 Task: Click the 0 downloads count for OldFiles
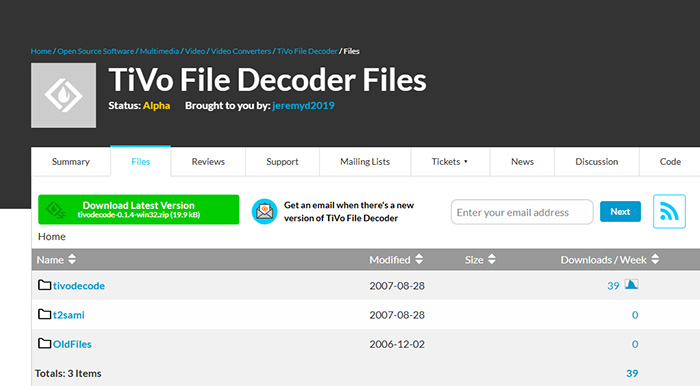(635, 344)
